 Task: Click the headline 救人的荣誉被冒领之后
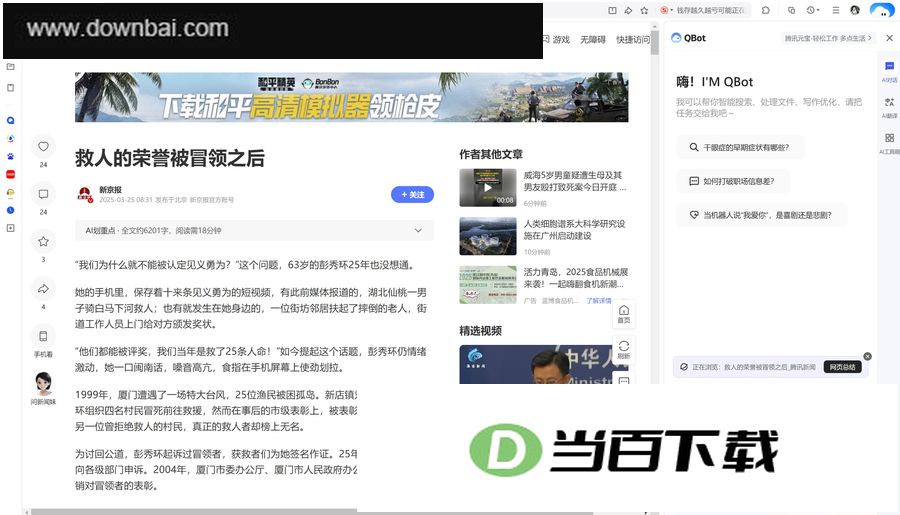click(170, 158)
